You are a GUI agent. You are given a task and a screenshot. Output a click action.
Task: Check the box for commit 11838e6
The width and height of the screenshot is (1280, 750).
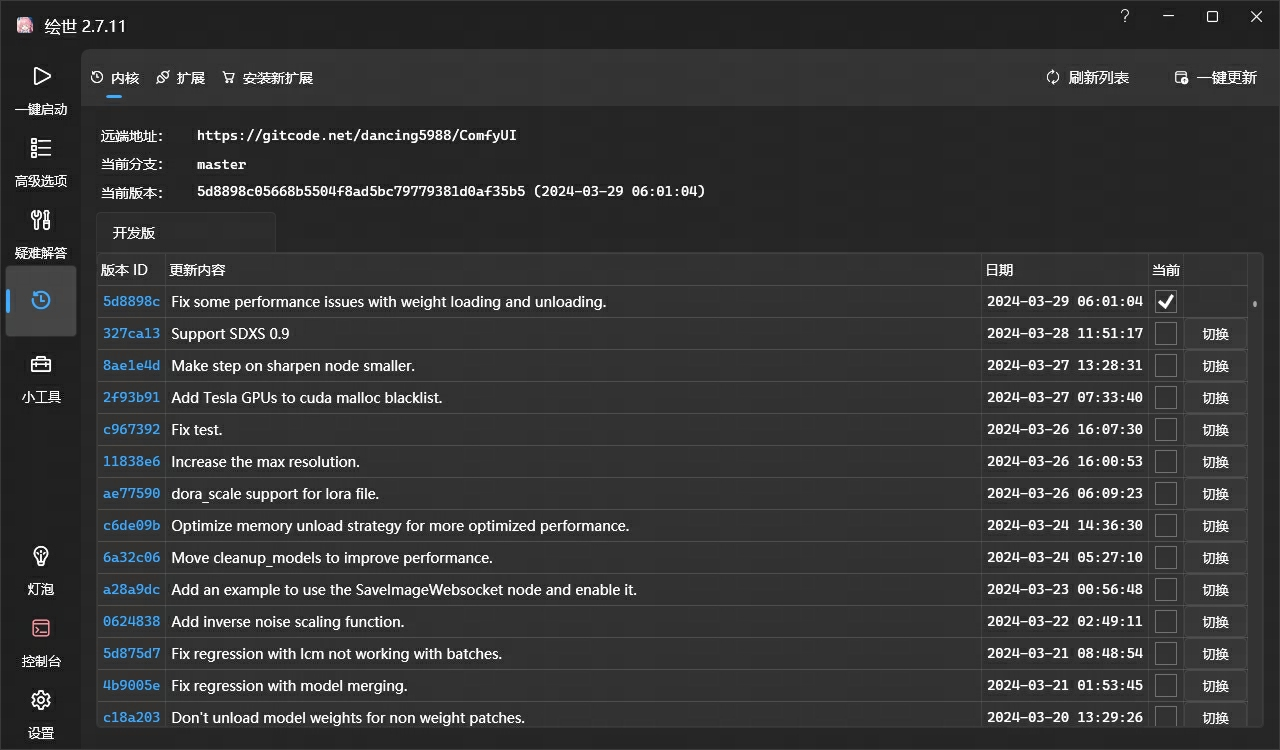coord(1166,461)
